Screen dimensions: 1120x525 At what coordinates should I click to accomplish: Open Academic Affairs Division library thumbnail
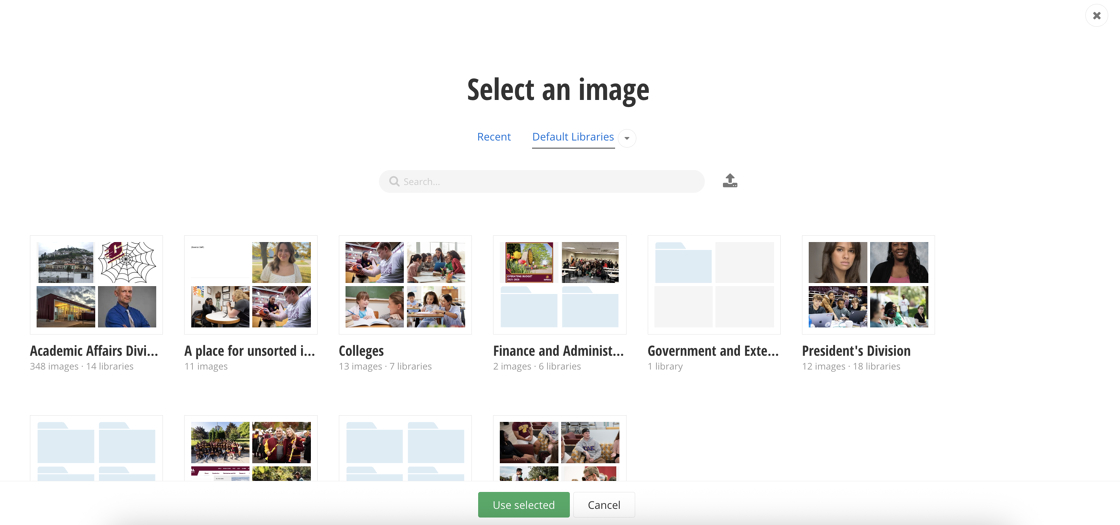pos(97,285)
